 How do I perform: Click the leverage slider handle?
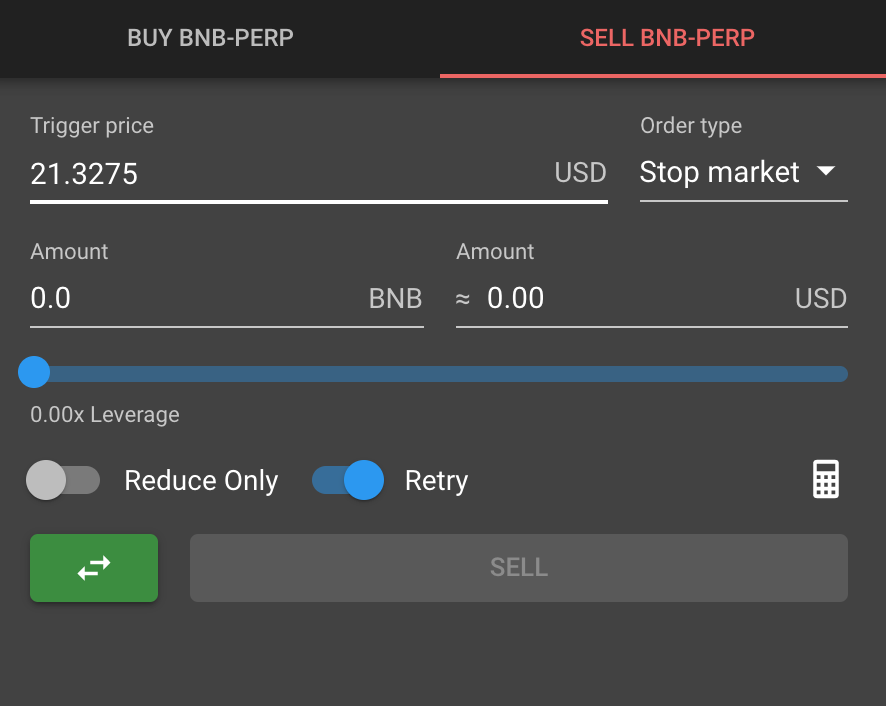coord(34,372)
